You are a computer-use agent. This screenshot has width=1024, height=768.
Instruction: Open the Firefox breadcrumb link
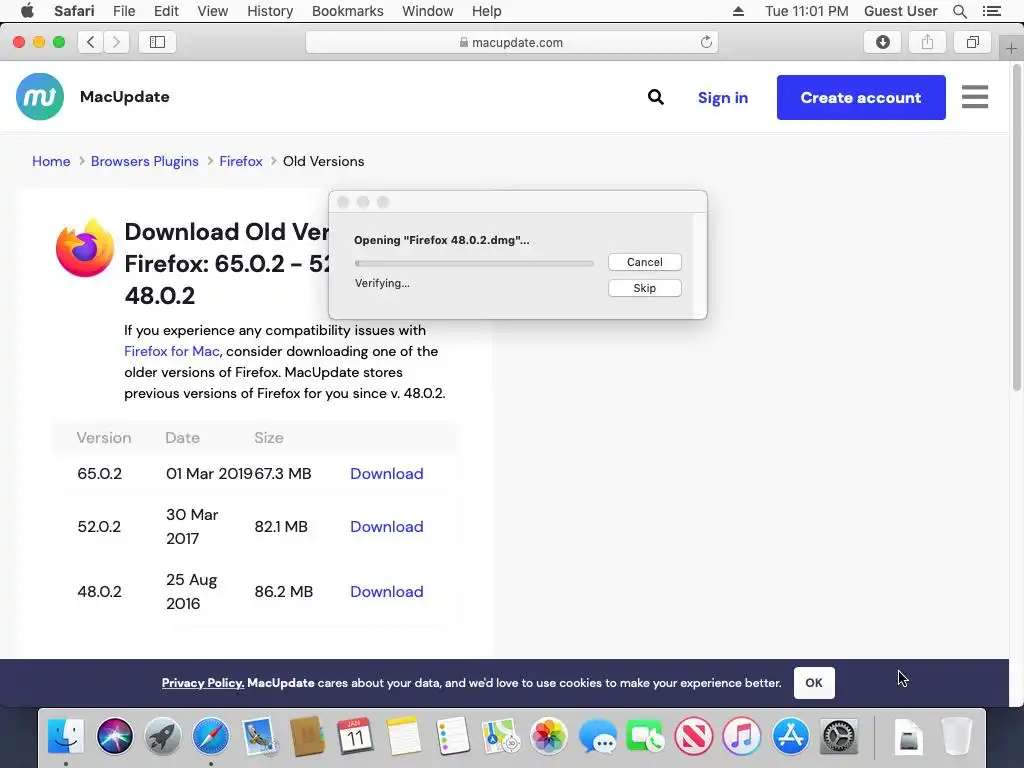click(241, 161)
